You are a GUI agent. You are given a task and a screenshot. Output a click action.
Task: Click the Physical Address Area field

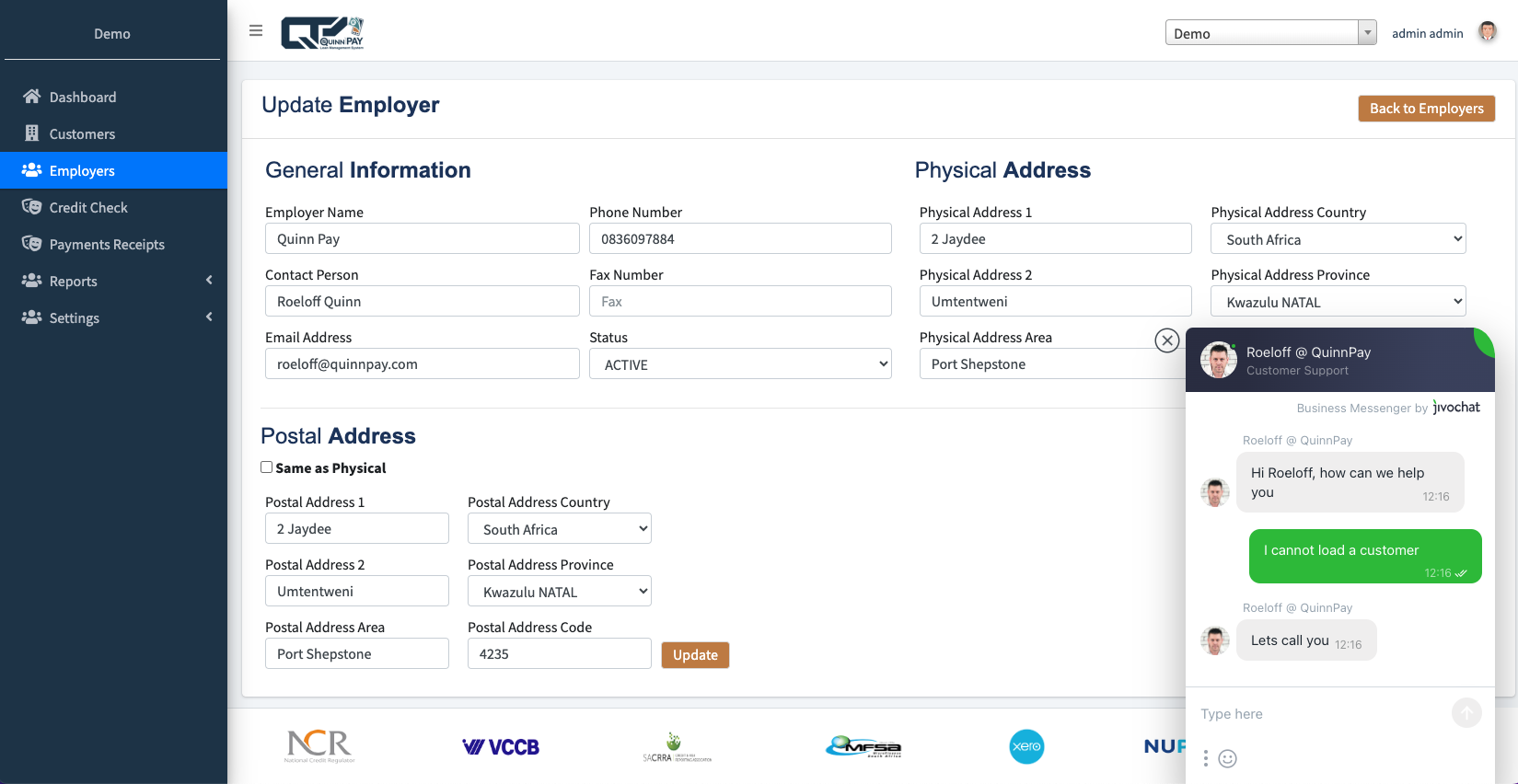pyautogui.click(x=1052, y=363)
